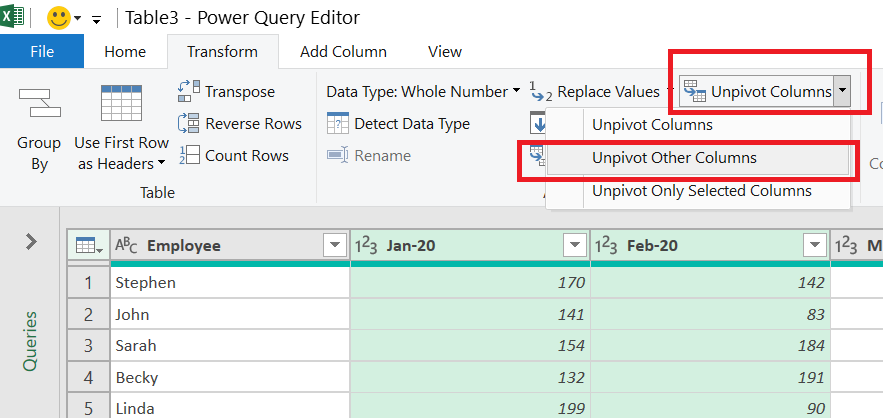
Task: Open the Employee column filter dropdown
Action: point(333,246)
